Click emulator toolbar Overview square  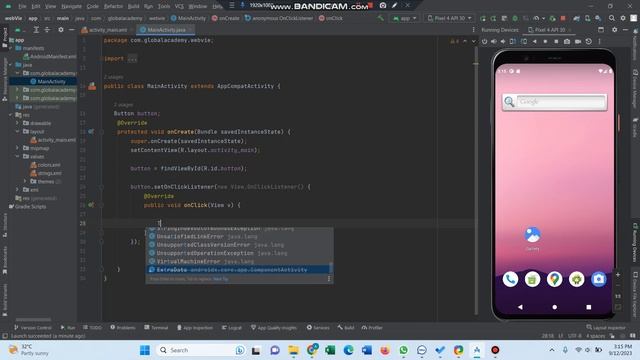(x=556, y=41)
